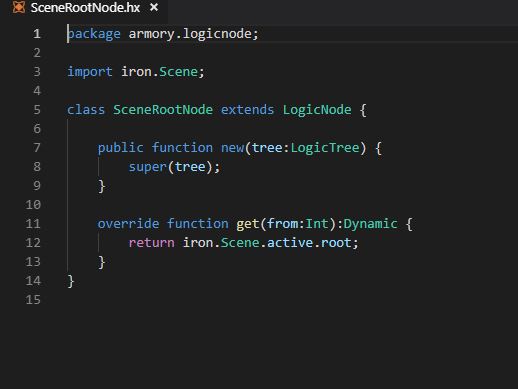This screenshot has height=389, width=518.
Task: Click 'armory.logicnode' in the package line
Action: 190,34
